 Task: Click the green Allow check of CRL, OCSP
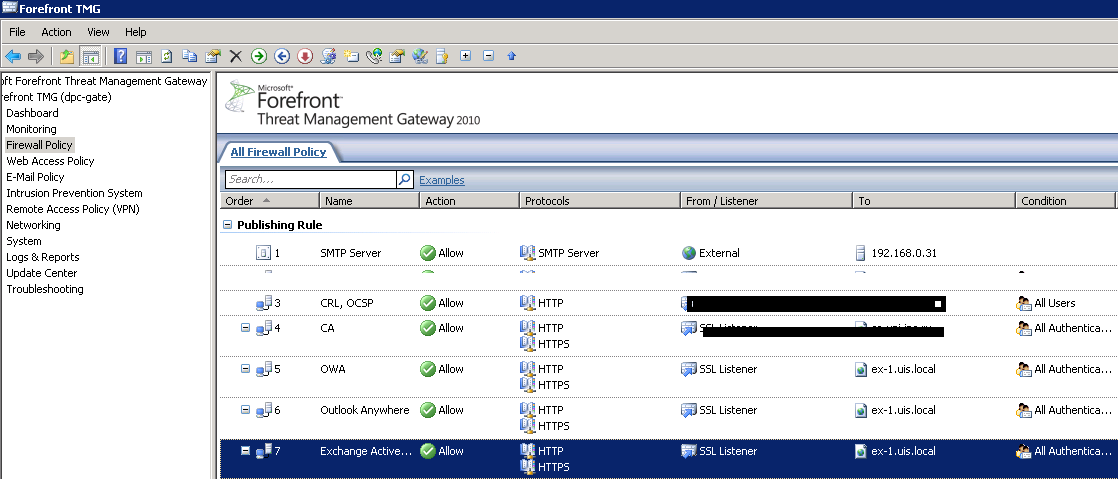pyautogui.click(x=428, y=303)
